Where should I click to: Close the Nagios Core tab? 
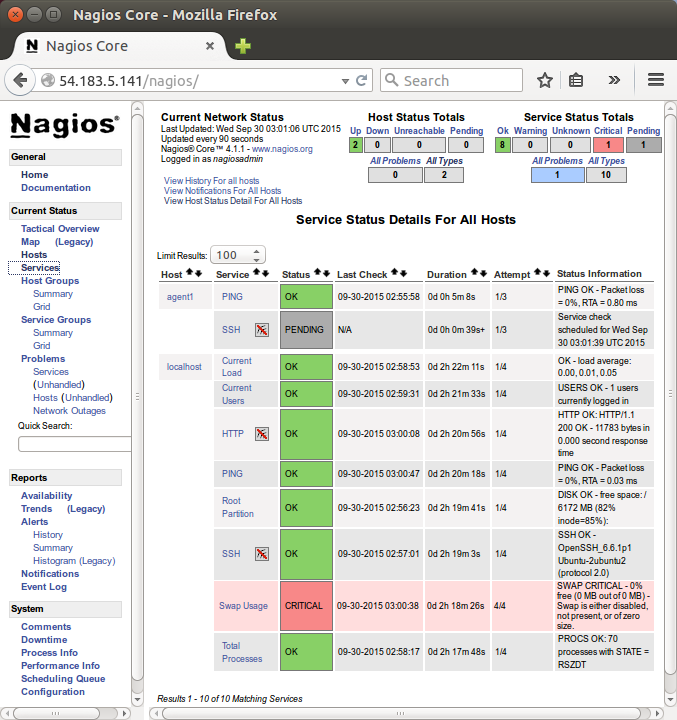coord(209,46)
